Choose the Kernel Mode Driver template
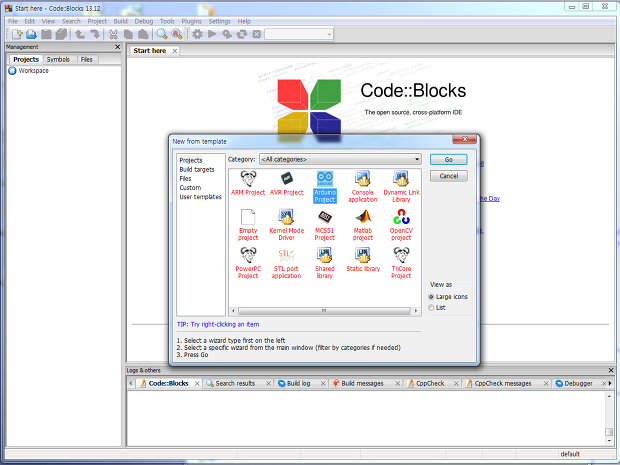The height and width of the screenshot is (465, 620). tap(286, 225)
